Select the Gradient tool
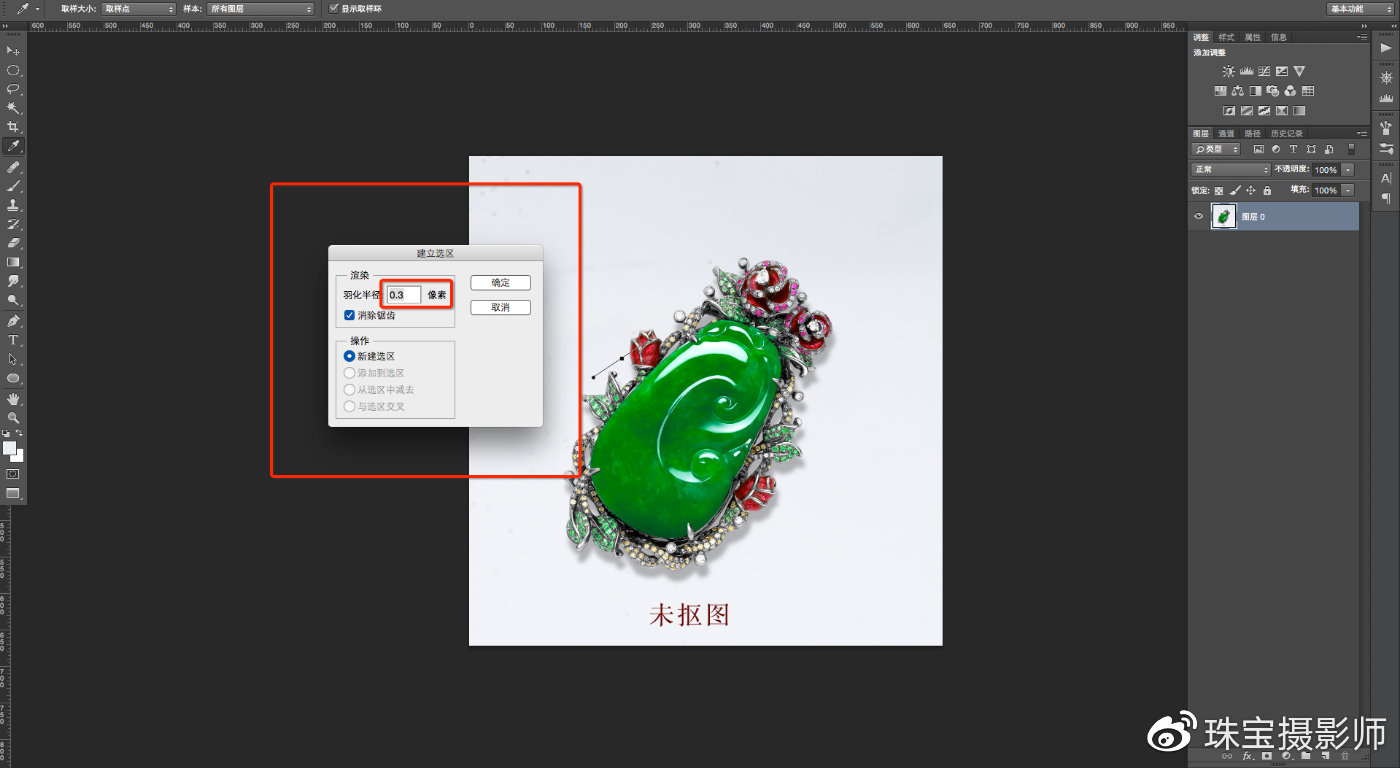Viewport: 1400px width, 768px height. click(13, 262)
